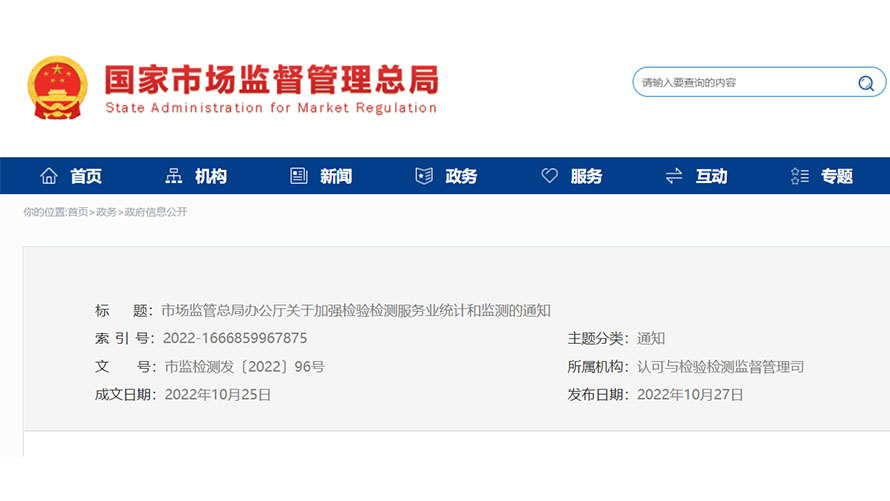Click the newspaper icon beside 新闻

[299, 176]
